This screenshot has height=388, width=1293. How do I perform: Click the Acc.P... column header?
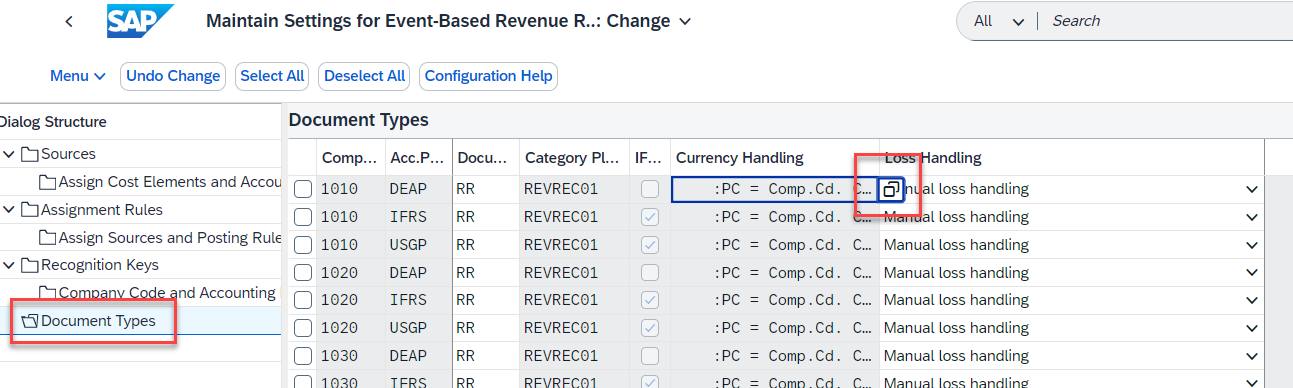tap(418, 157)
